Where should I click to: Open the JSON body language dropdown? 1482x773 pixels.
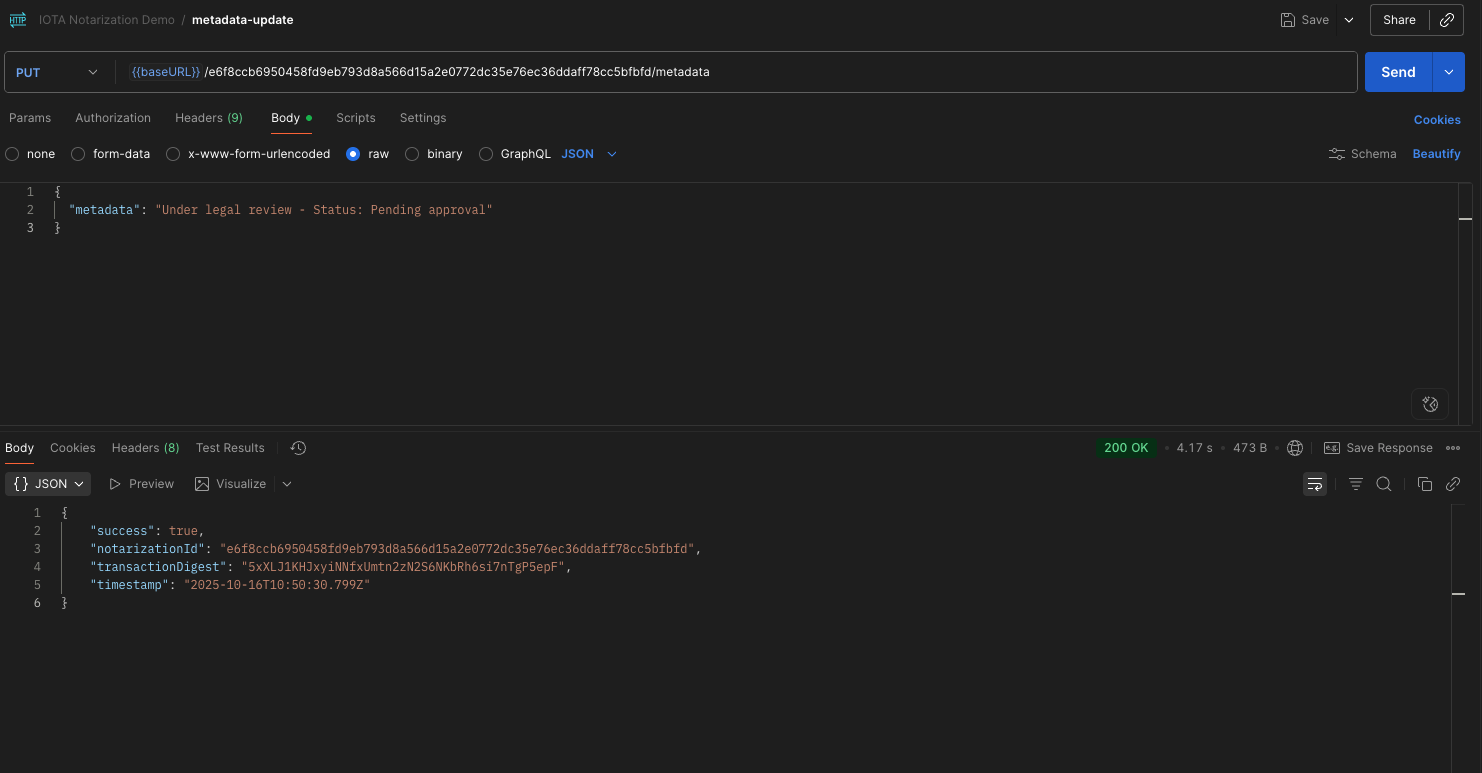[589, 153]
